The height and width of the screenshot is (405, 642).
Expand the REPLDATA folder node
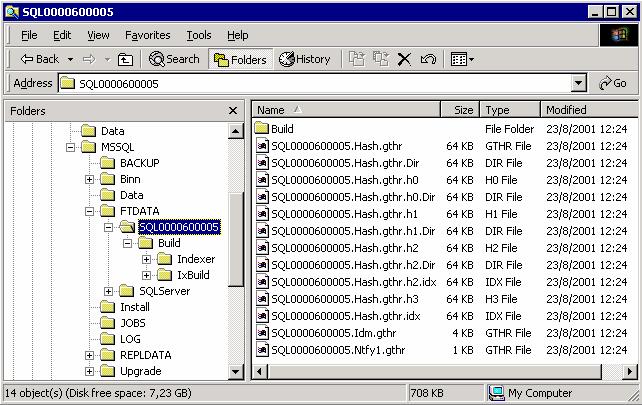(x=90, y=355)
